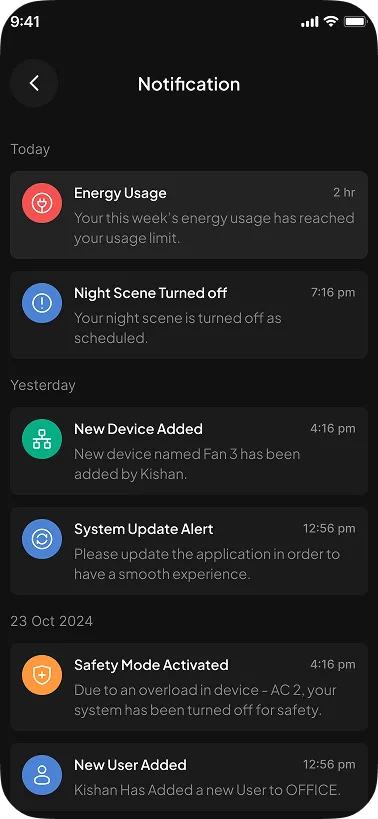The height and width of the screenshot is (819, 378).
Task: Tap the red Energy Usage plug icon
Action: coord(42,203)
